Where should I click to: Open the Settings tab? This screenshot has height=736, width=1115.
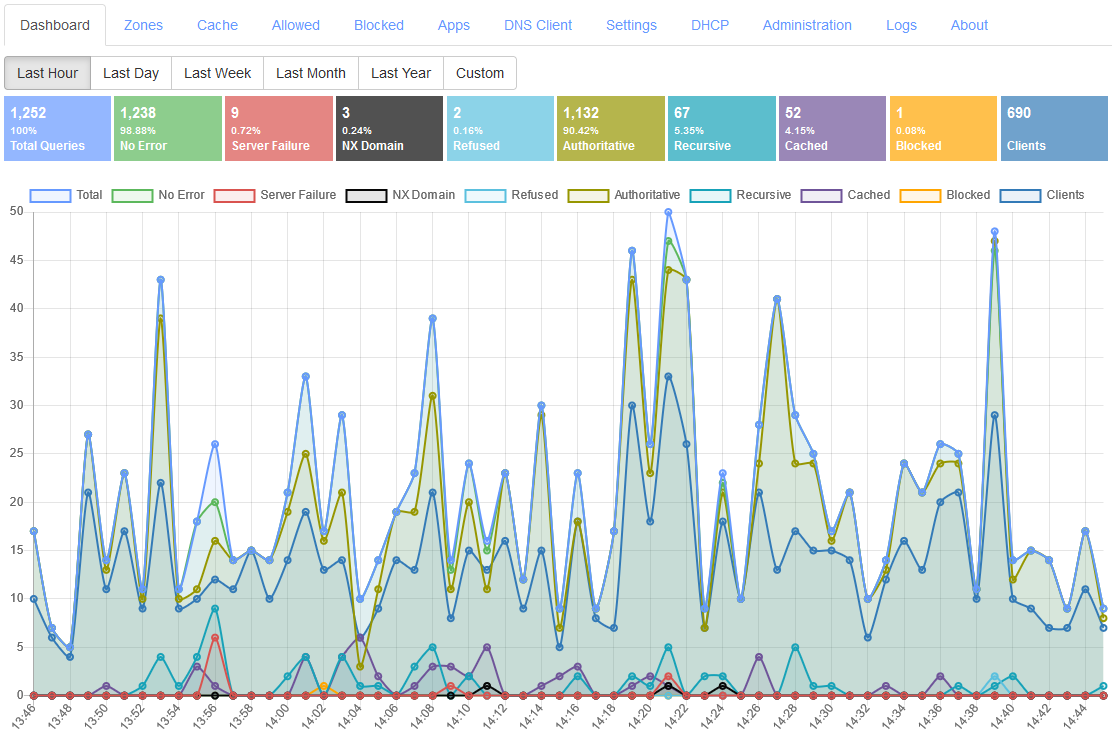click(631, 25)
